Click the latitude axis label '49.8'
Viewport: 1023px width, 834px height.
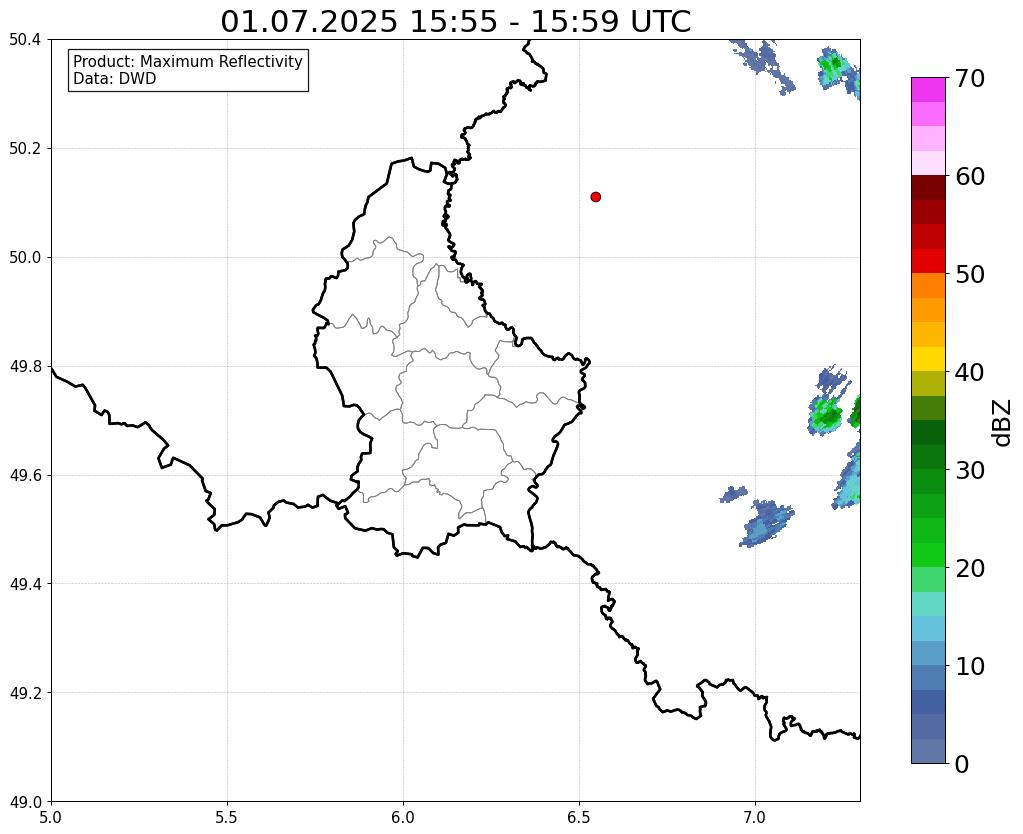pyautogui.click(x=25, y=367)
